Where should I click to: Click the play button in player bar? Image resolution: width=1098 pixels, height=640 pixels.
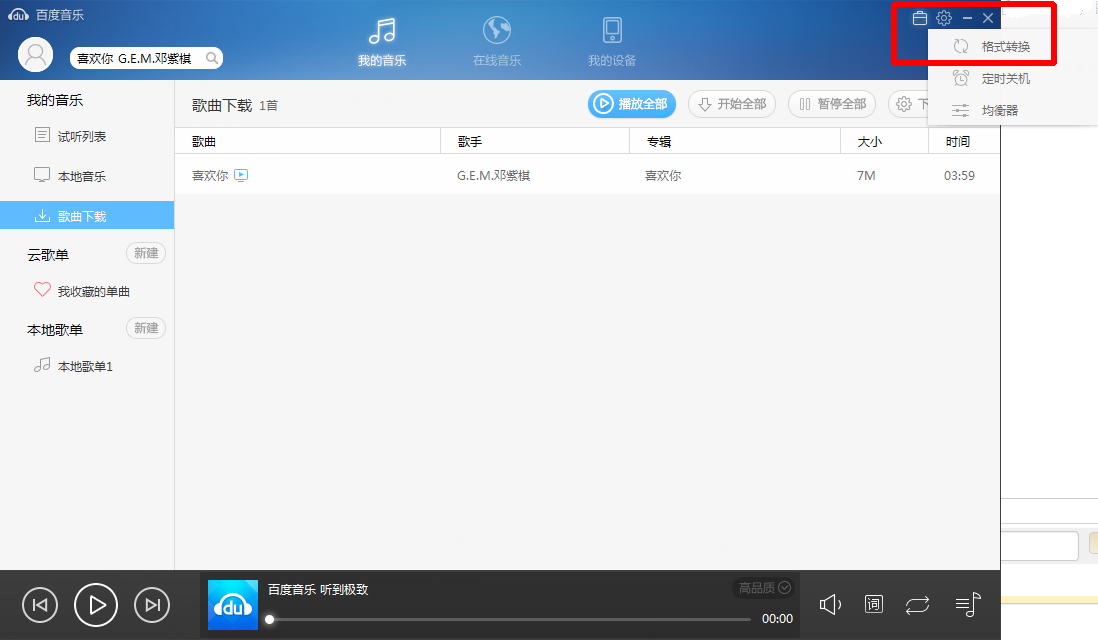[96, 604]
